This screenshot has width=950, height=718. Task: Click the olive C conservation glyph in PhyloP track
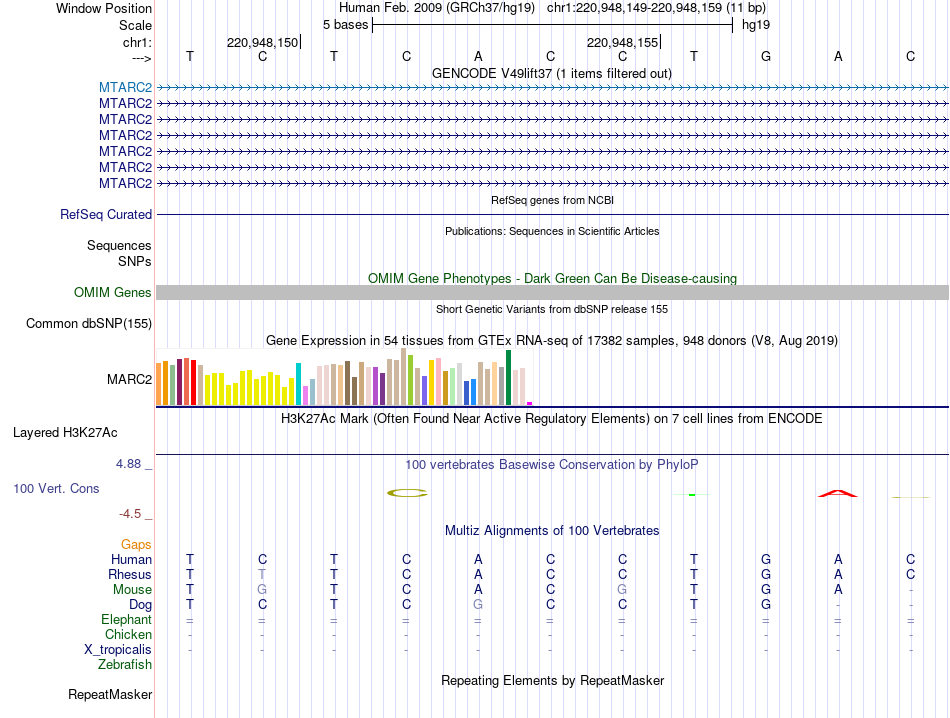coord(407,493)
